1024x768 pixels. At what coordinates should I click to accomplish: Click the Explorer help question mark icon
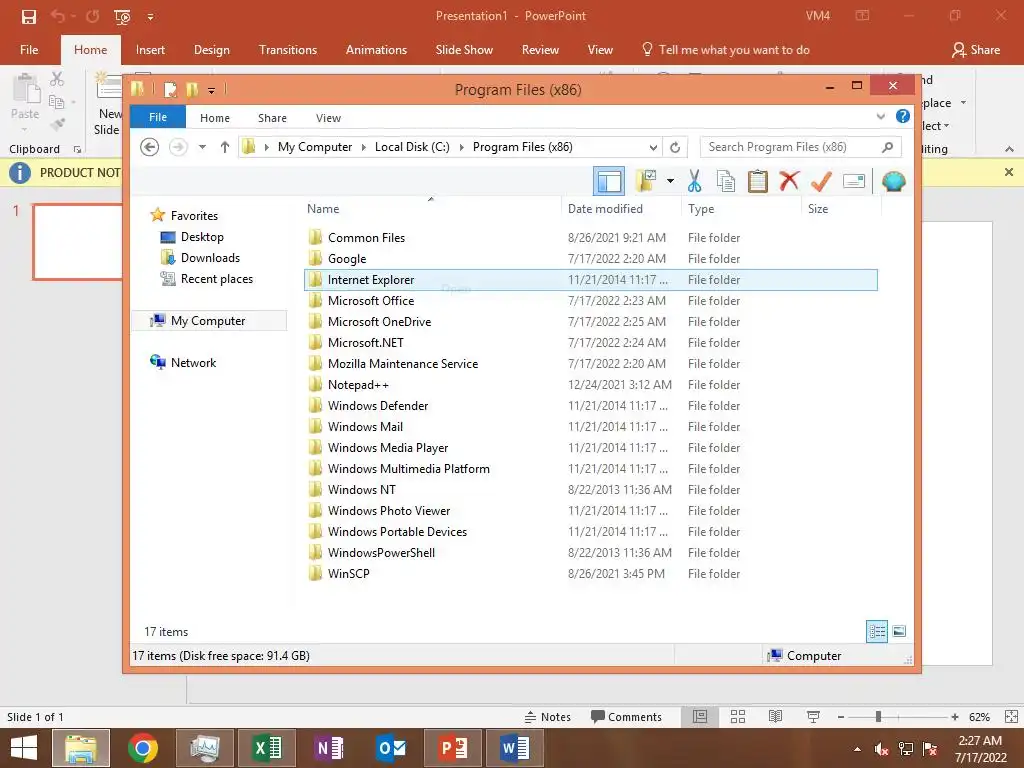[x=903, y=116]
